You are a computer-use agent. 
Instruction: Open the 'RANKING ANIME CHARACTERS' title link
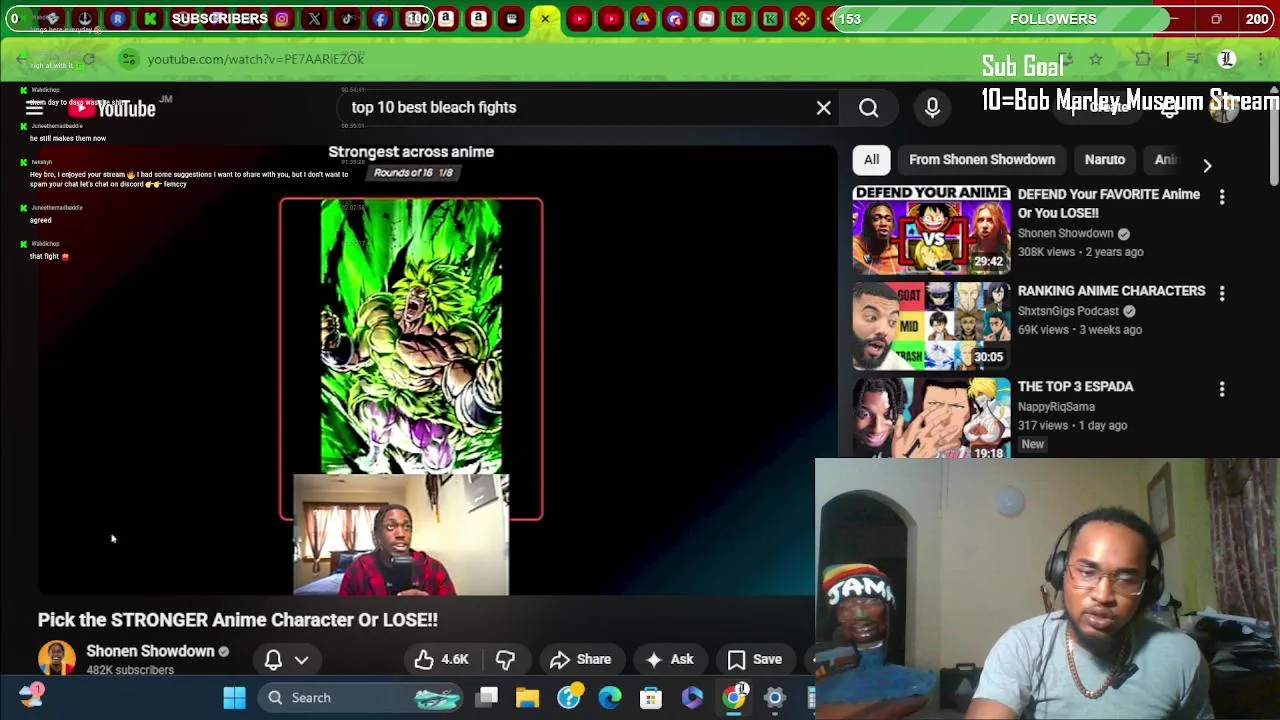click(1111, 291)
